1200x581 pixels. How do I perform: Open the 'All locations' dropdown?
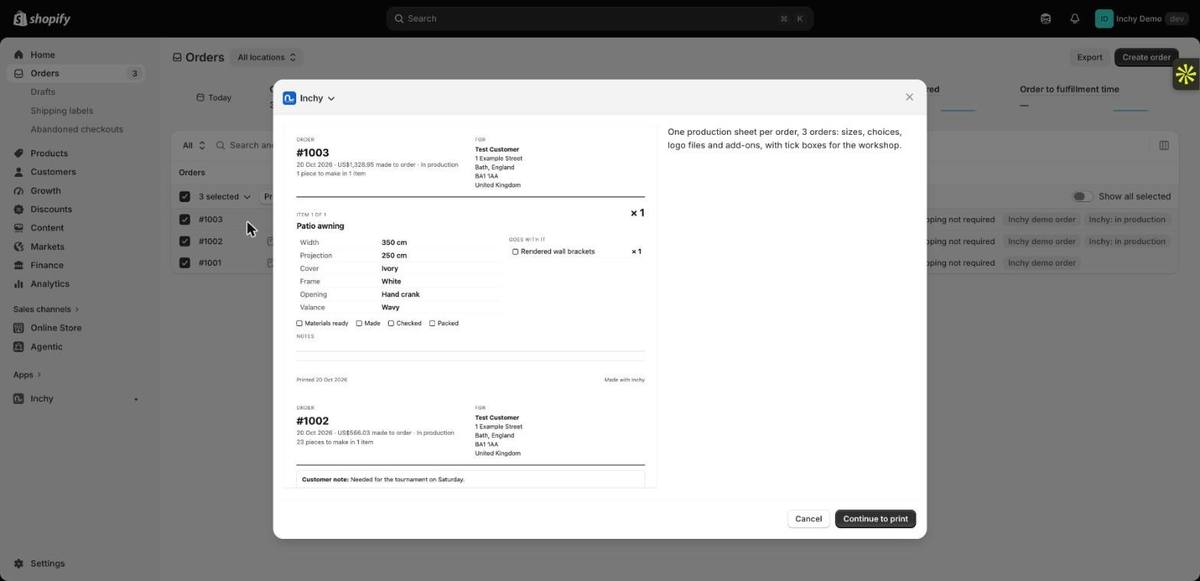266,58
